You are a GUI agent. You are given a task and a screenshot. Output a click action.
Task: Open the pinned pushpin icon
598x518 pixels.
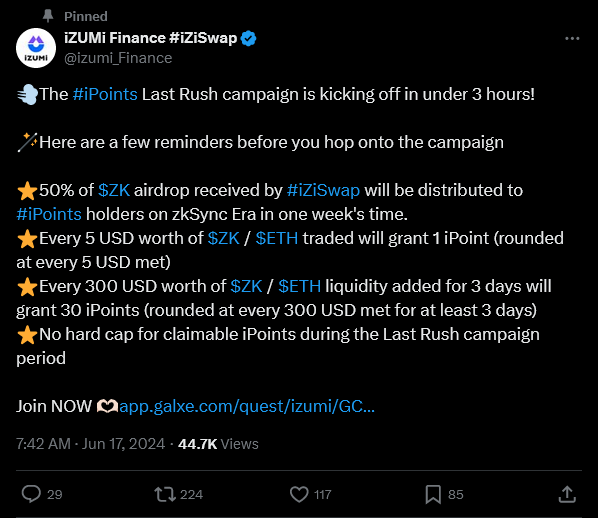[x=48, y=16]
